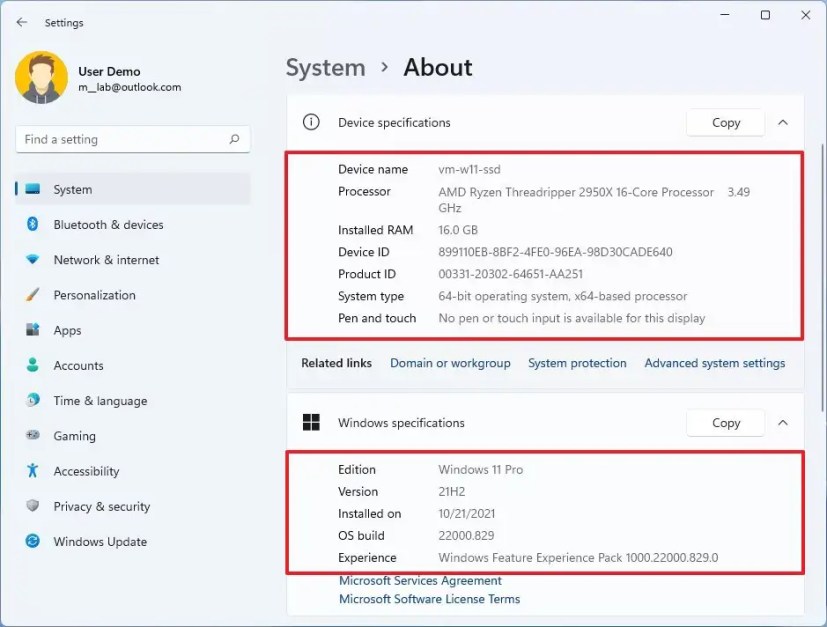Click the 16.0 GB RAM value
The image size is (827, 627).
pyautogui.click(x=458, y=230)
